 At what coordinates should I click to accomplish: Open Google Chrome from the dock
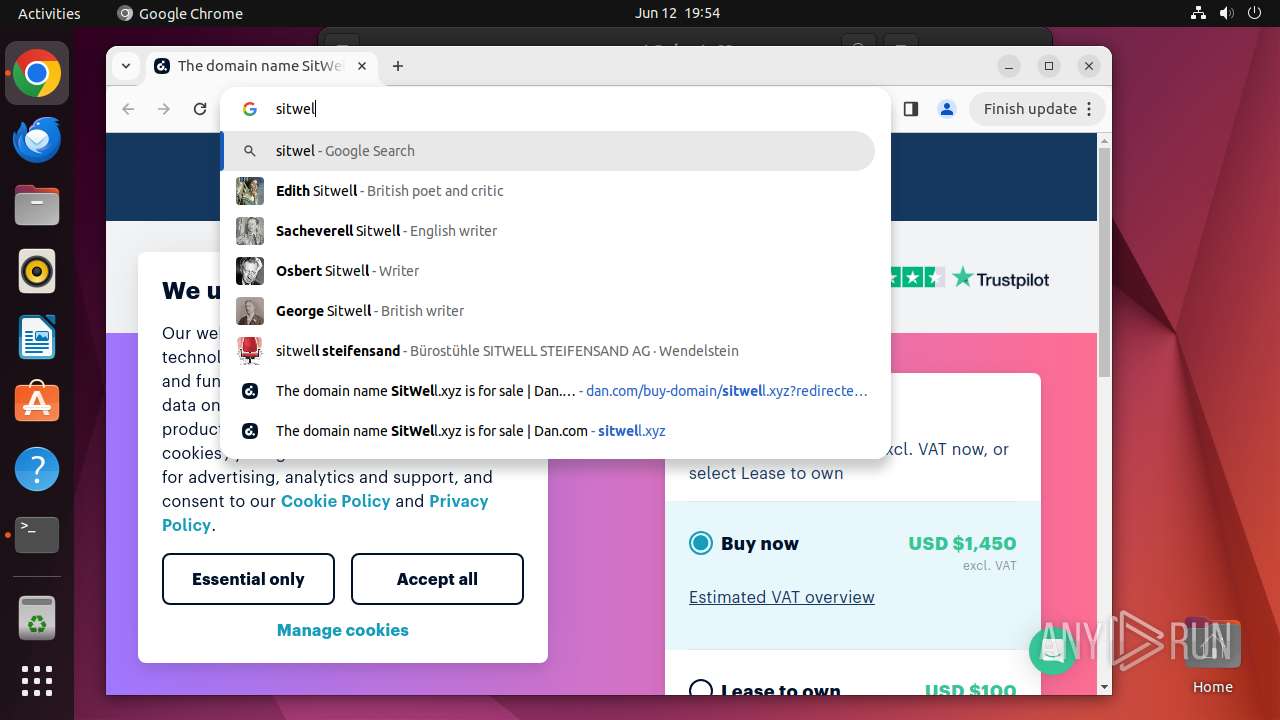[x=37, y=74]
